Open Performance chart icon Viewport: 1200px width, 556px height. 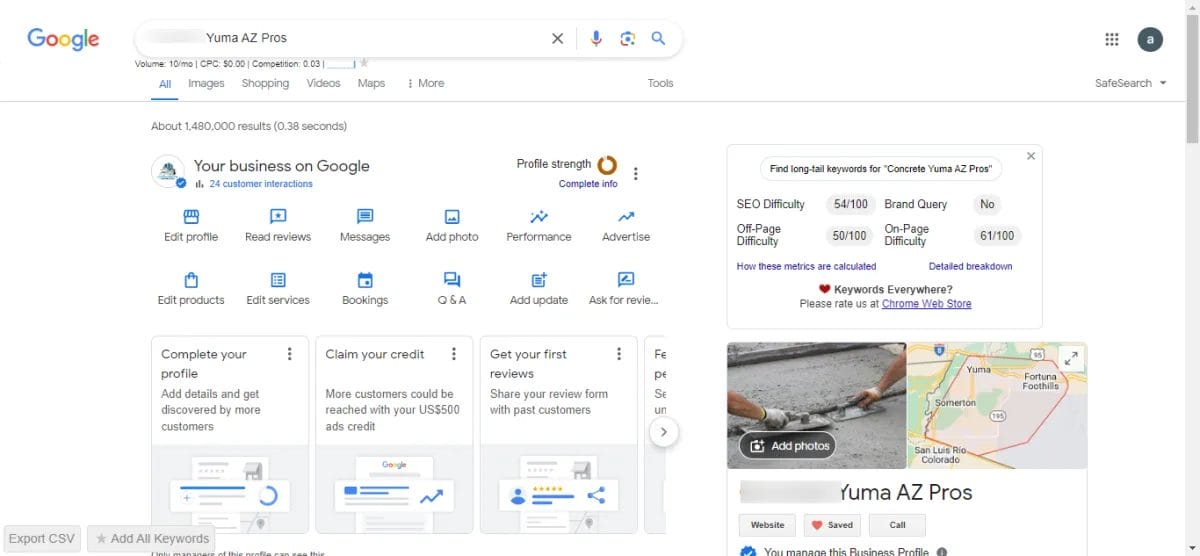click(x=539, y=217)
